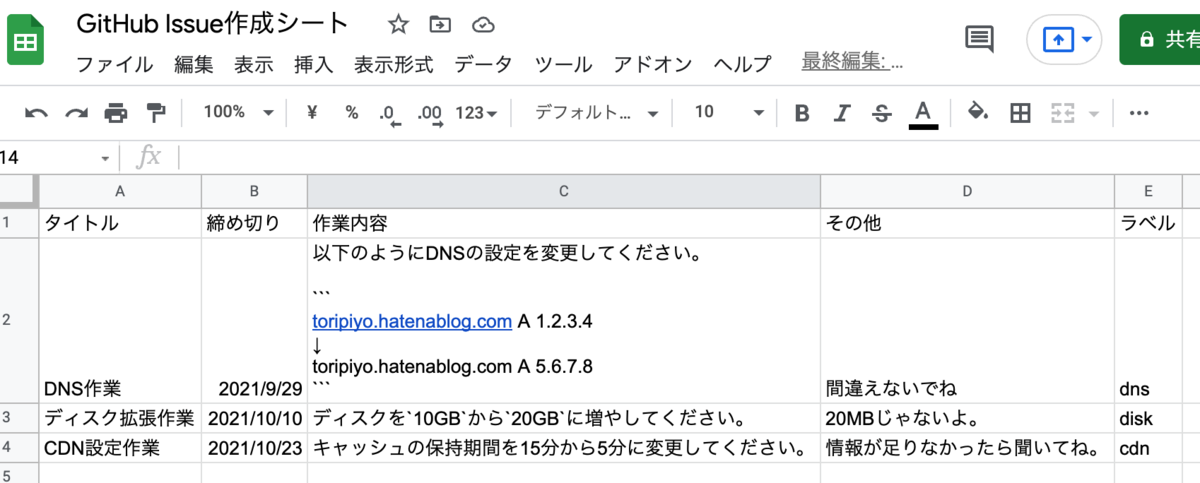Screen dimensions: 1200x483
Task: Open the 表示形式 menu
Action: pos(393,64)
